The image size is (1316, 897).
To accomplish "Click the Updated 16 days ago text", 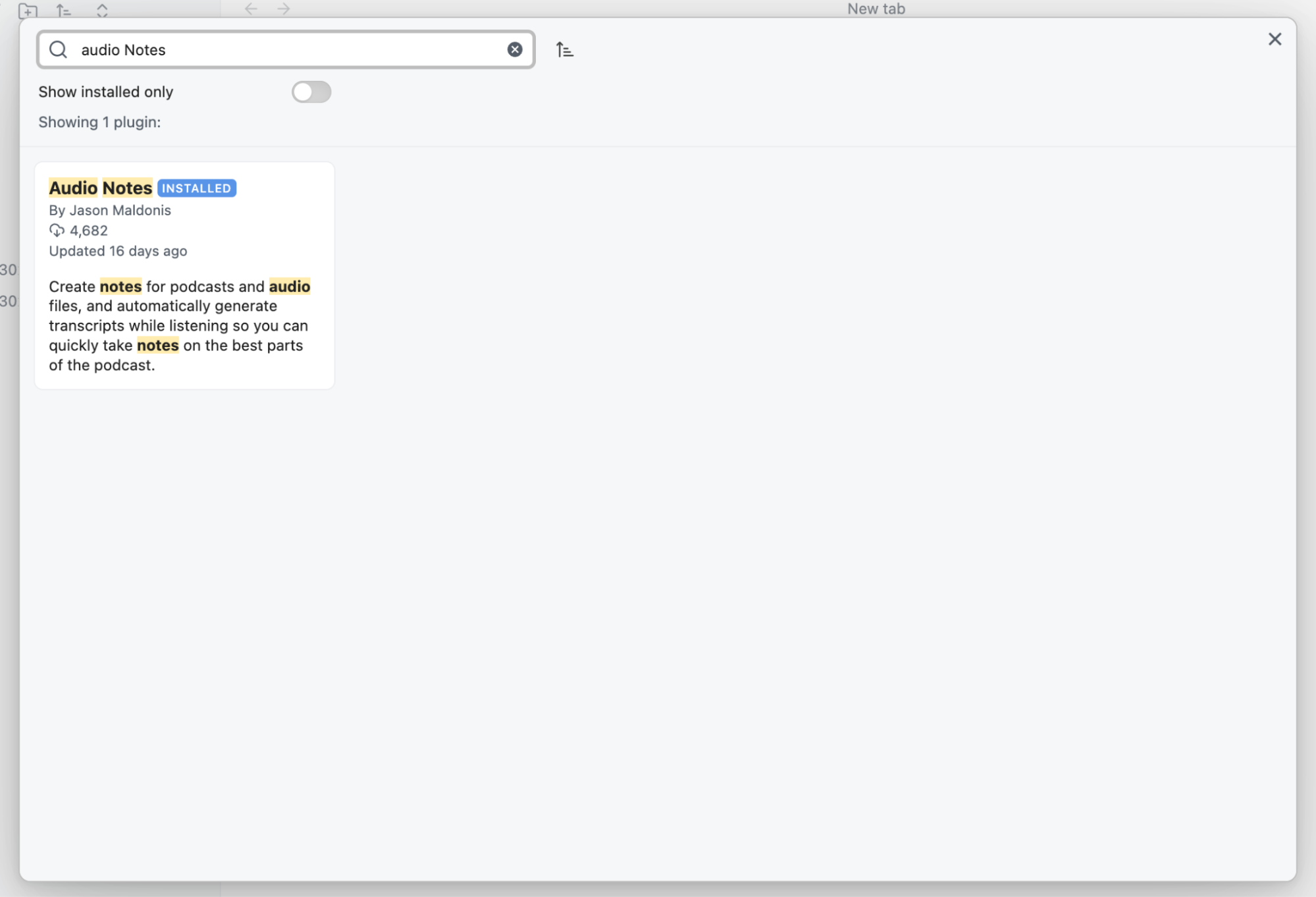I will [x=118, y=251].
